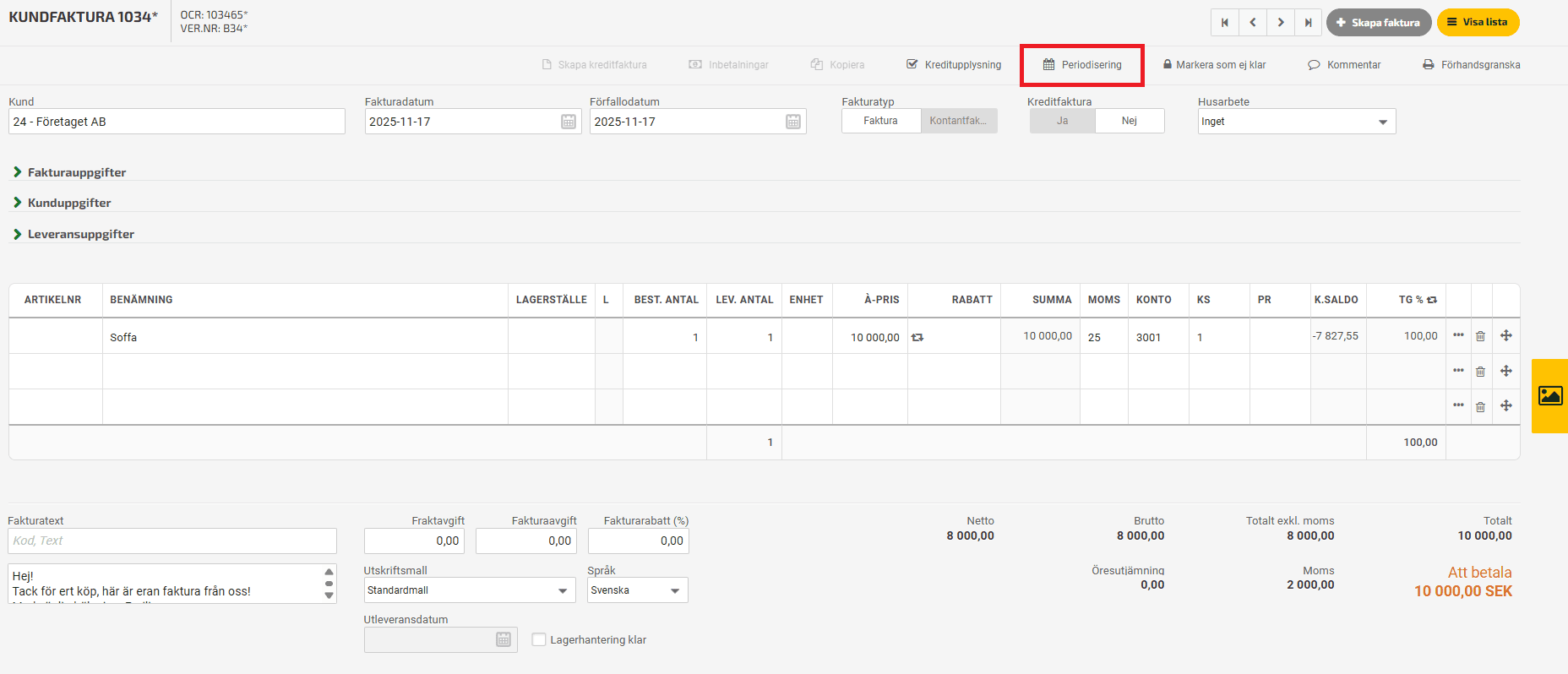Image resolution: width=1568 pixels, height=674 pixels.
Task: Go to the next invoice arrow
Action: [1281, 23]
